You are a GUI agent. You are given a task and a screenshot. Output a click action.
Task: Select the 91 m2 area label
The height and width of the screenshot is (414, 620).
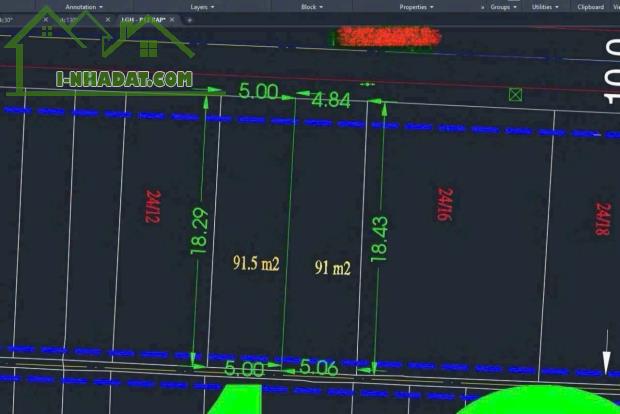pos(333,268)
